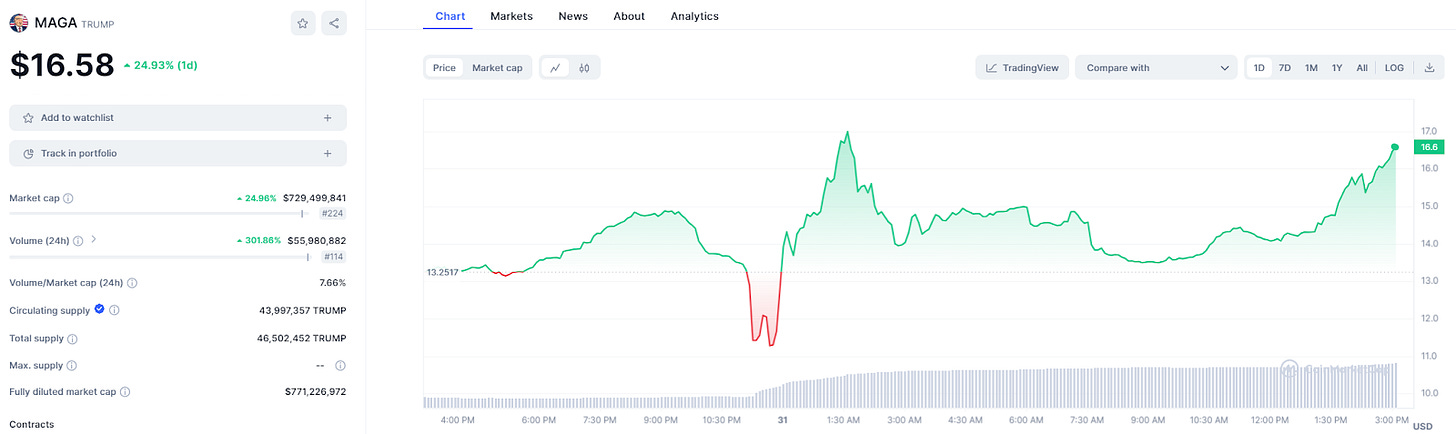Open the share icon next to the star
The width and height of the screenshot is (1456, 434).
coord(334,23)
